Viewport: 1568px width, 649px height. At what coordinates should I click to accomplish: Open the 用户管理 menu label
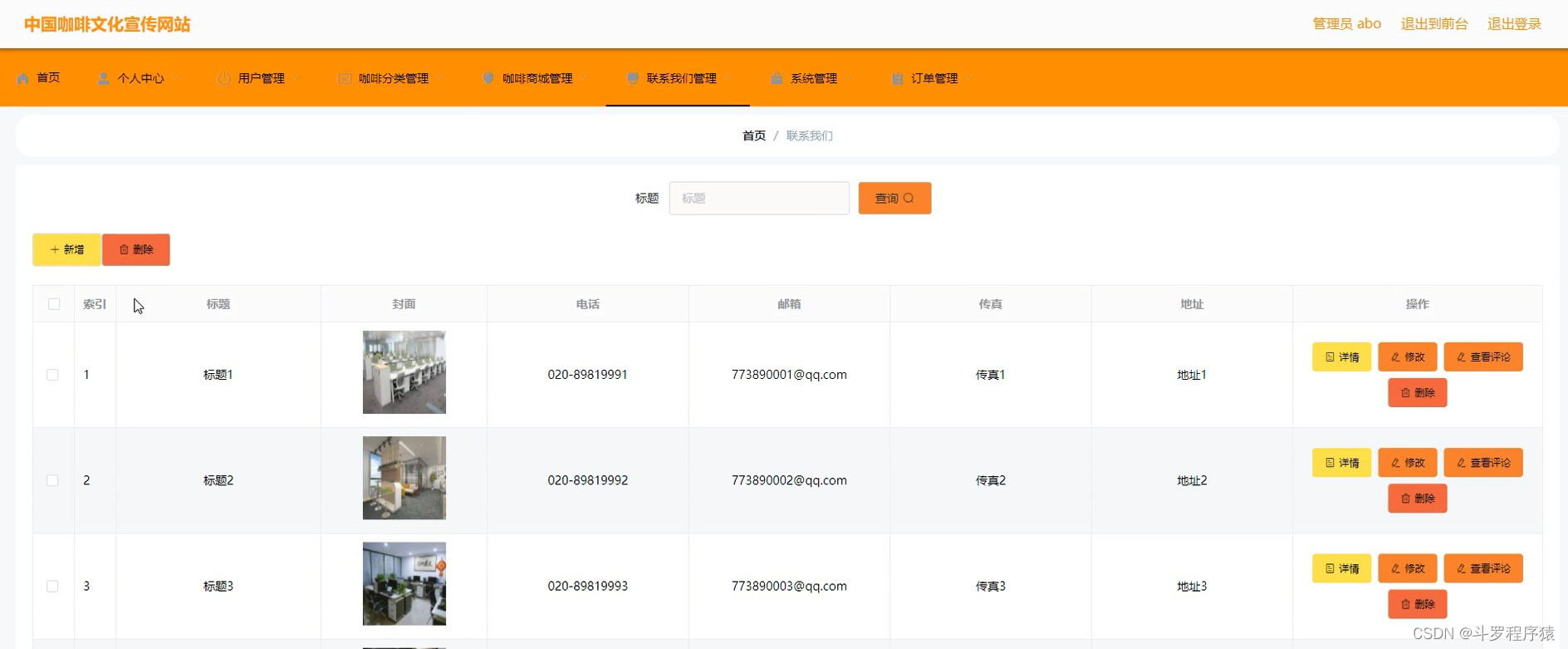pyautogui.click(x=261, y=78)
